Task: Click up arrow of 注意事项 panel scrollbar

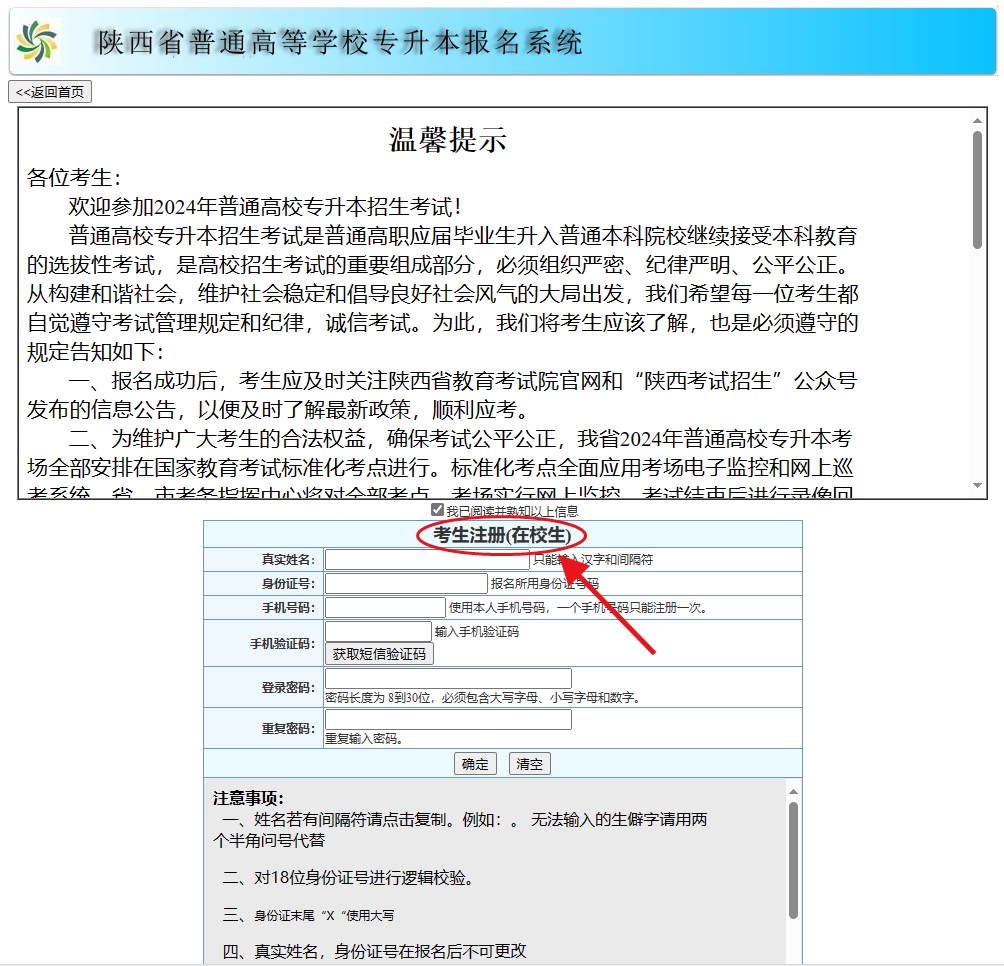Action: point(793,789)
